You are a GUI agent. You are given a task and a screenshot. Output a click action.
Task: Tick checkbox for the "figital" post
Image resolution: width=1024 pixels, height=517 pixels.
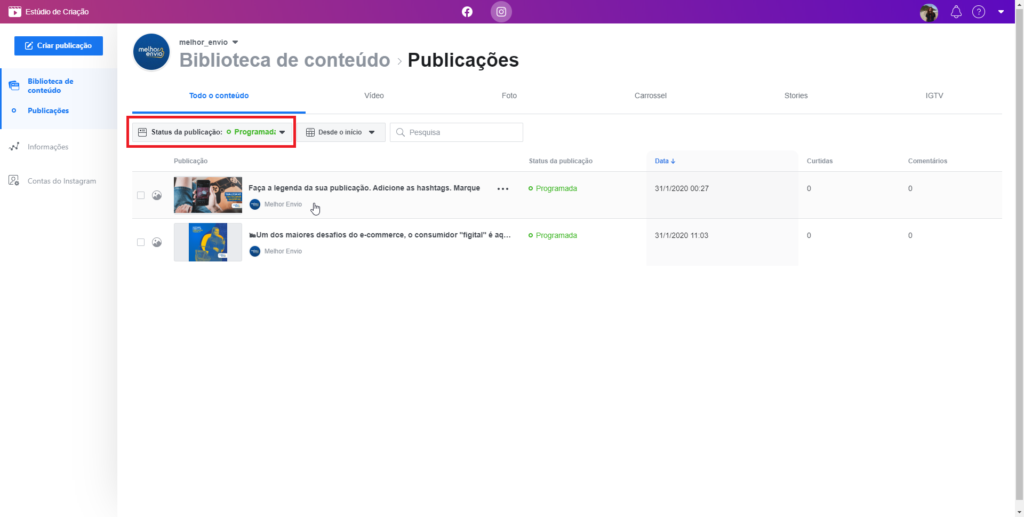pos(141,242)
